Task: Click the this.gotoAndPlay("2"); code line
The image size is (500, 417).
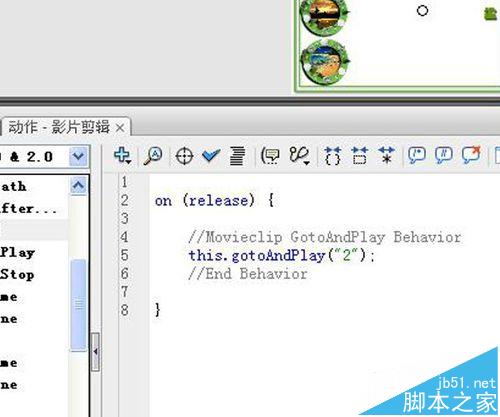Action: point(282,256)
